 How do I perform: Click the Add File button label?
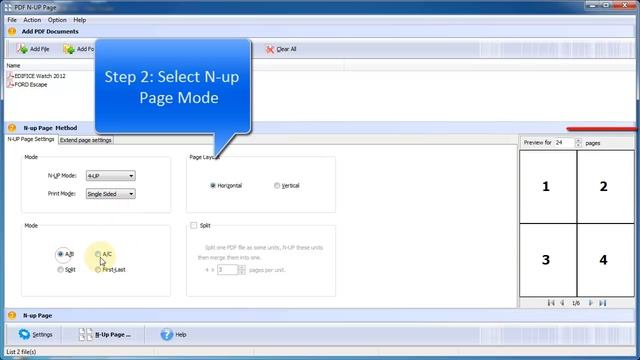pos(40,49)
